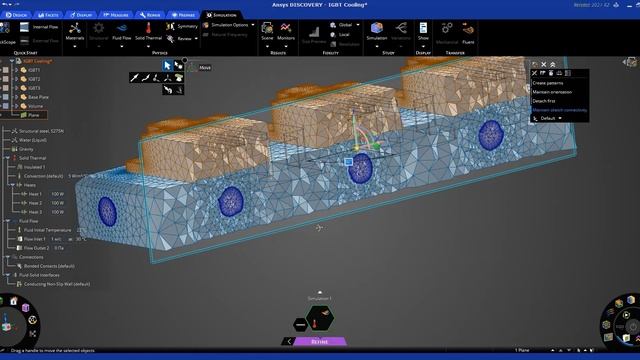Collapse the Solid Thermal tree node
Screen dimensions: 640x360
[x=7, y=158]
